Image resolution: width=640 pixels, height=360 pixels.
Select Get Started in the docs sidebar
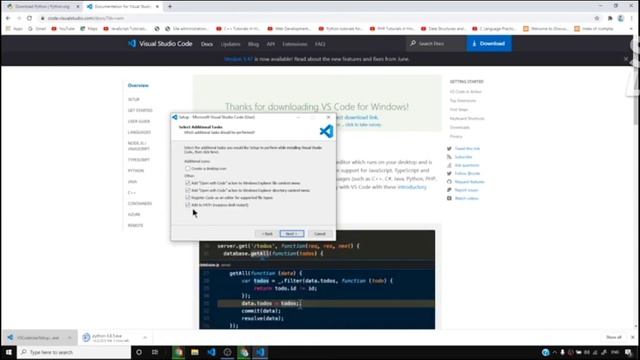140,111
